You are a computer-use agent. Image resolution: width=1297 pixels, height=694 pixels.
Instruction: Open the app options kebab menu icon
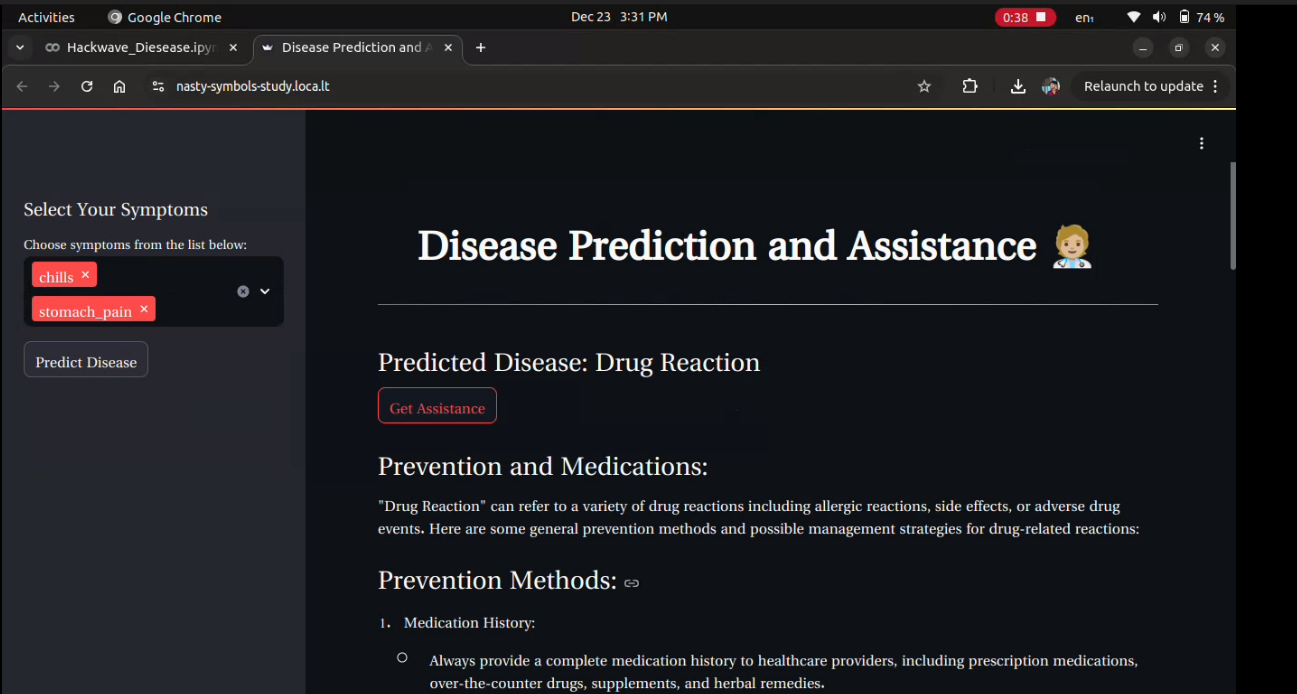pos(1201,143)
